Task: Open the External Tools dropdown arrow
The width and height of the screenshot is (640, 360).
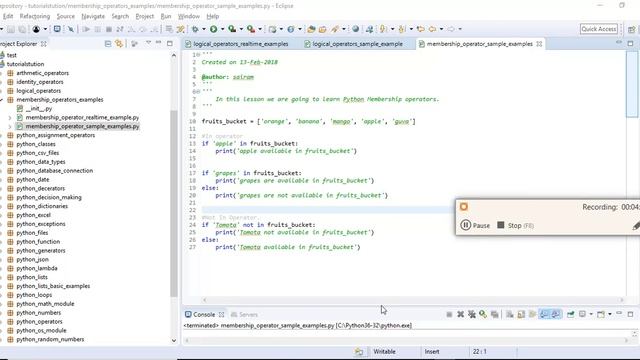Action: [260, 29]
